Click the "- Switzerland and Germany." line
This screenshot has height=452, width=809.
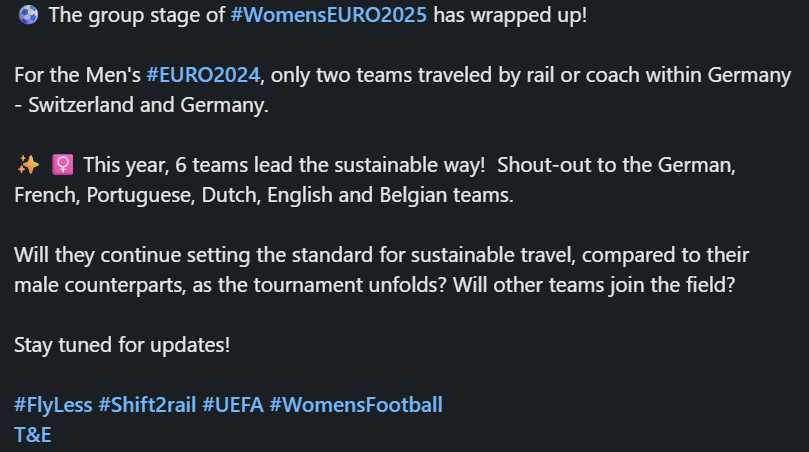(x=141, y=104)
